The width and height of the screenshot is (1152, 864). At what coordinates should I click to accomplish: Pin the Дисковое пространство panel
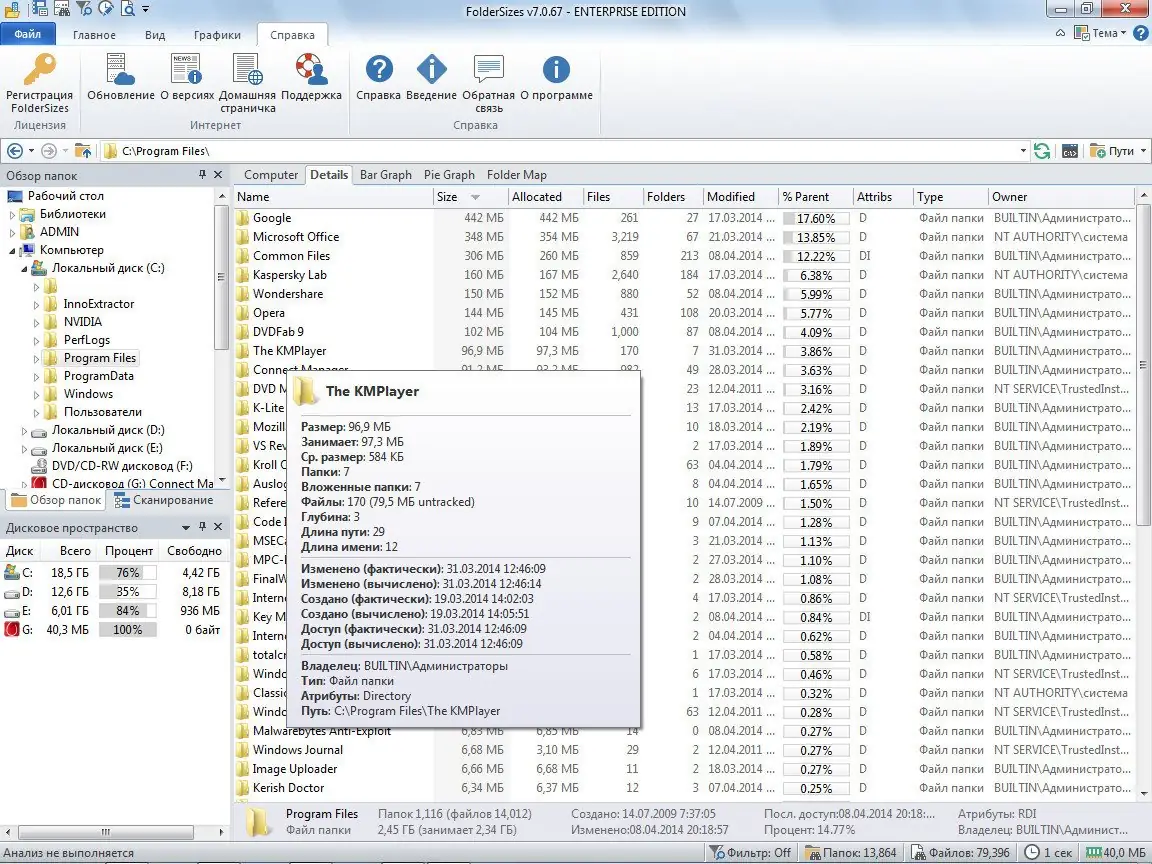coord(202,528)
